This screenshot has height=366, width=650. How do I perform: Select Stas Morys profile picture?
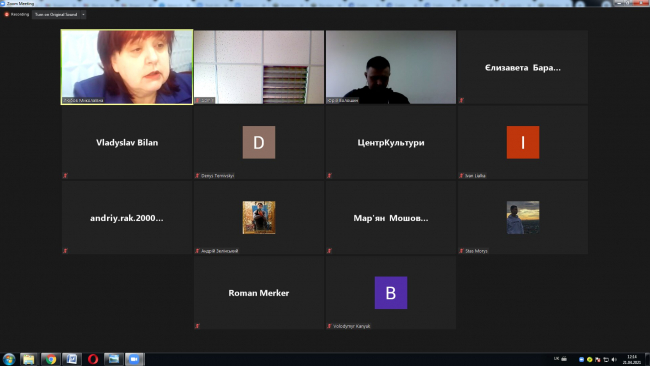pos(523,218)
